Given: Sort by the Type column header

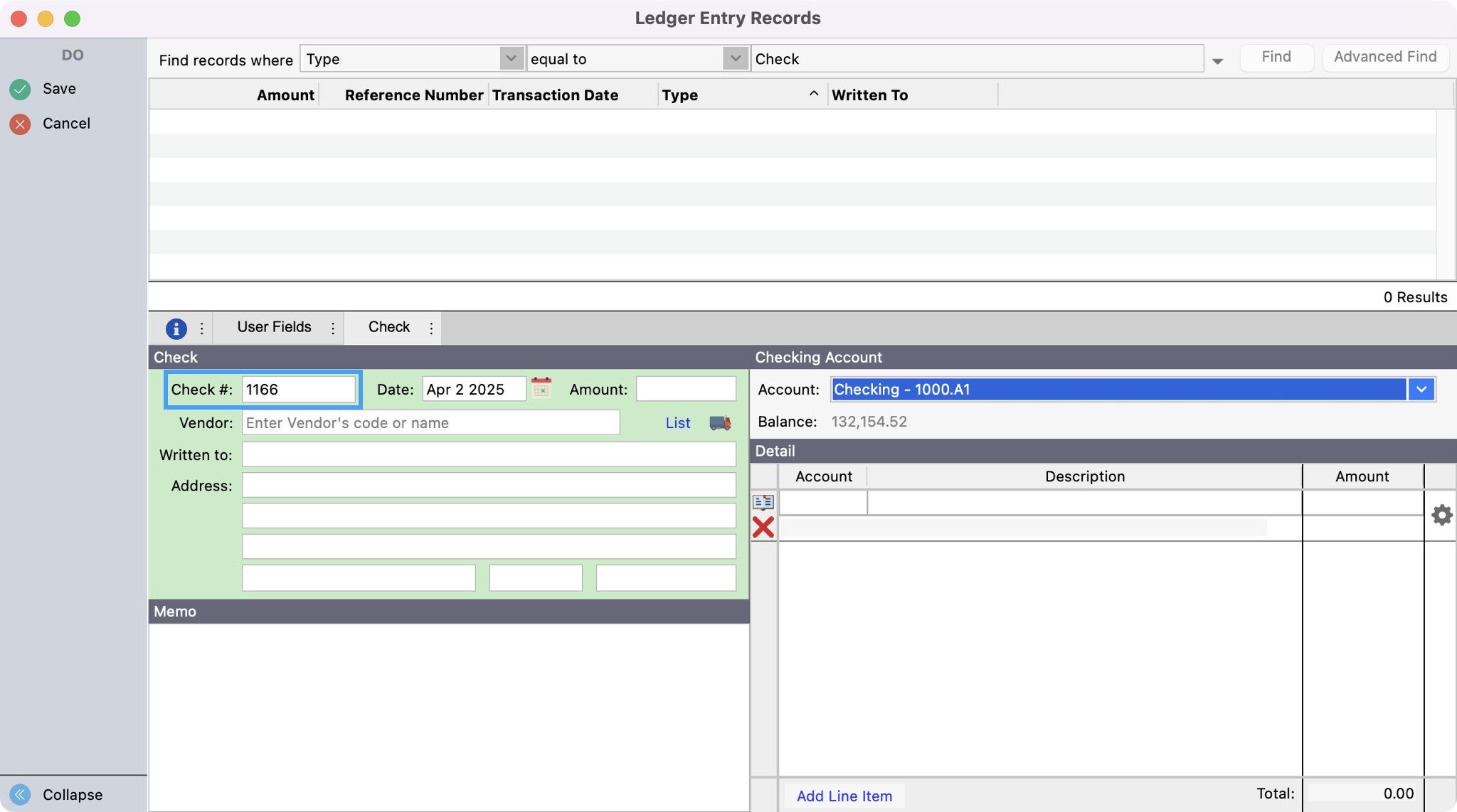Looking at the screenshot, I should (740, 95).
